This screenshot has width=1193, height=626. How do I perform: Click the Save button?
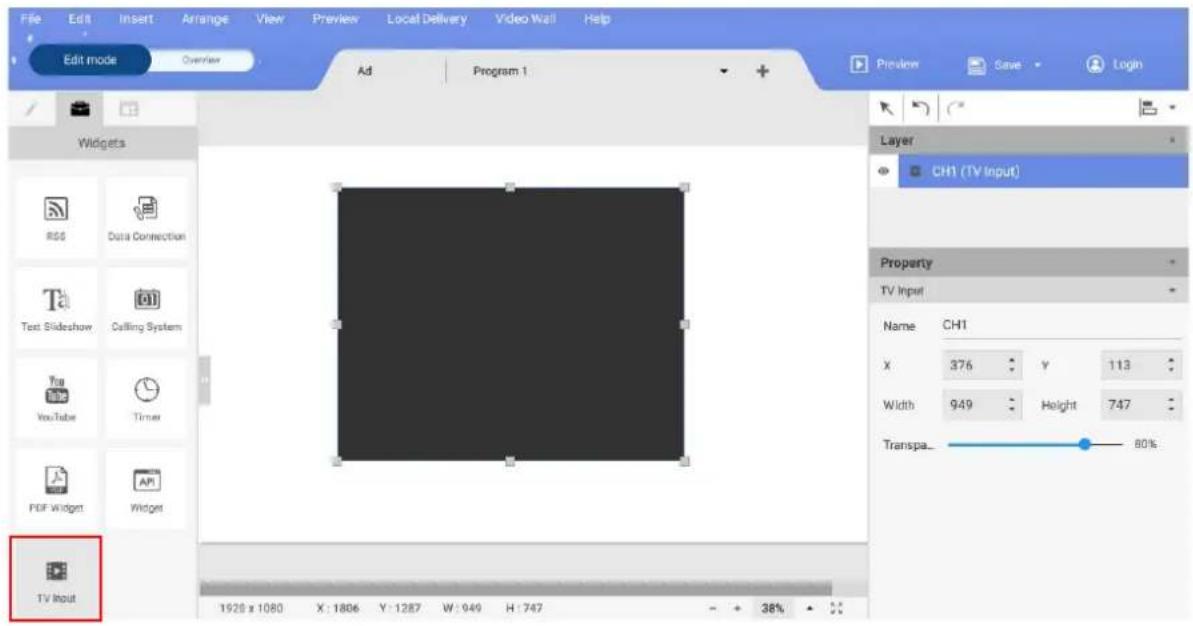(x=994, y=65)
